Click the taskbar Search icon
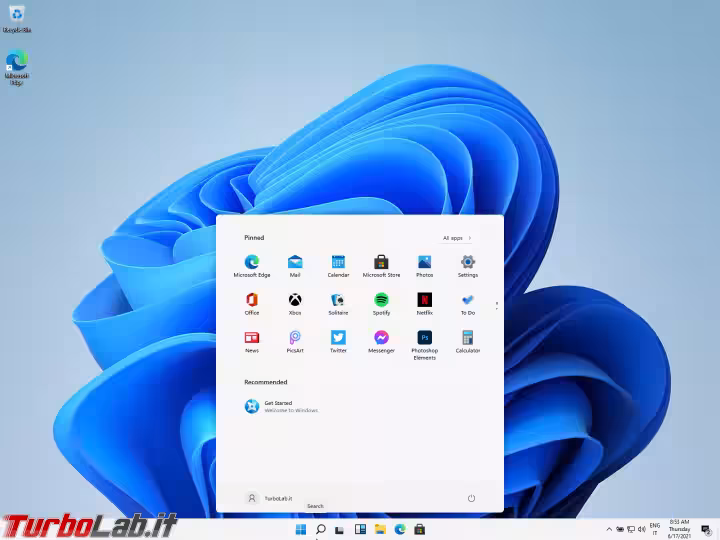Screen dimensions: 720x540 320,529
